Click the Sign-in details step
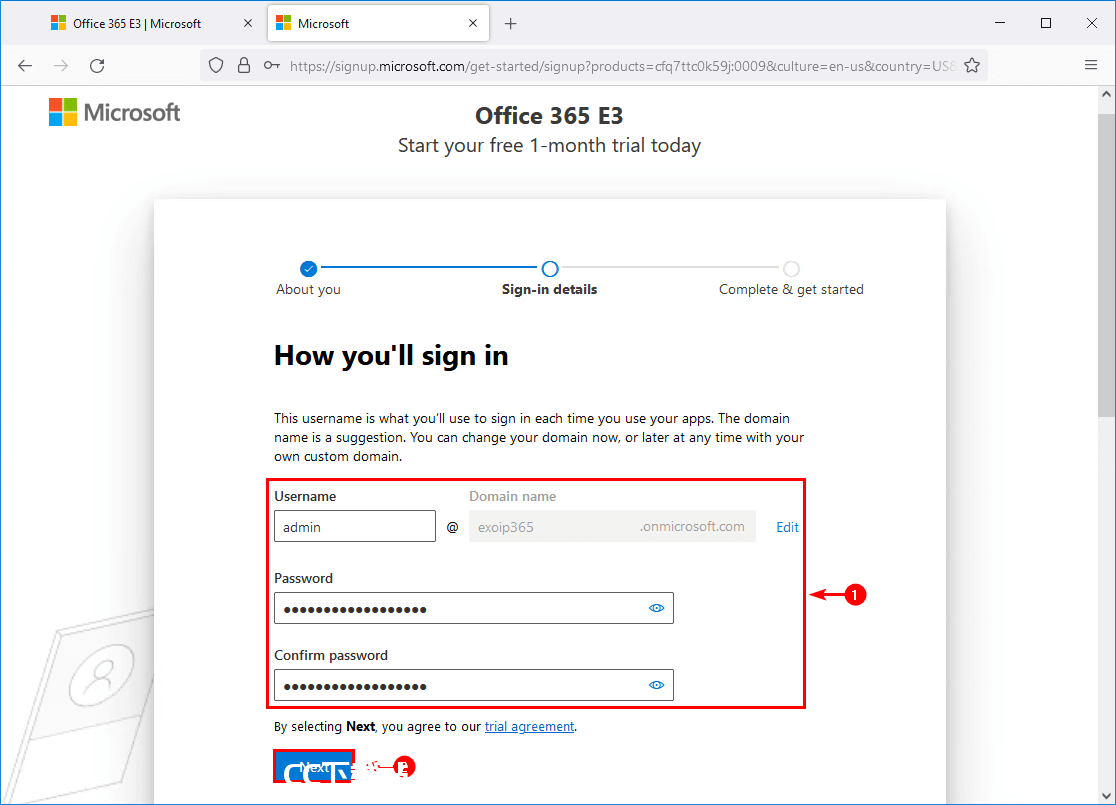The width and height of the screenshot is (1116, 805). [549, 278]
